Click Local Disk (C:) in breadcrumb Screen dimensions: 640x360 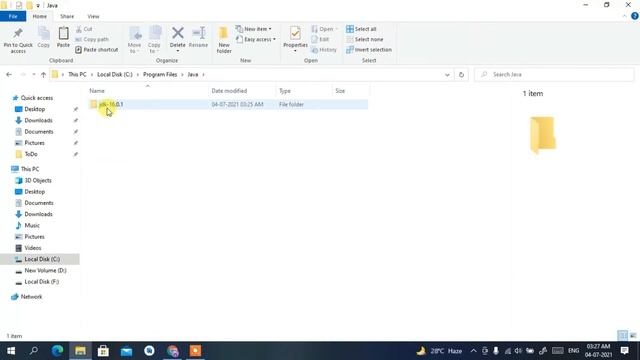click(115, 75)
